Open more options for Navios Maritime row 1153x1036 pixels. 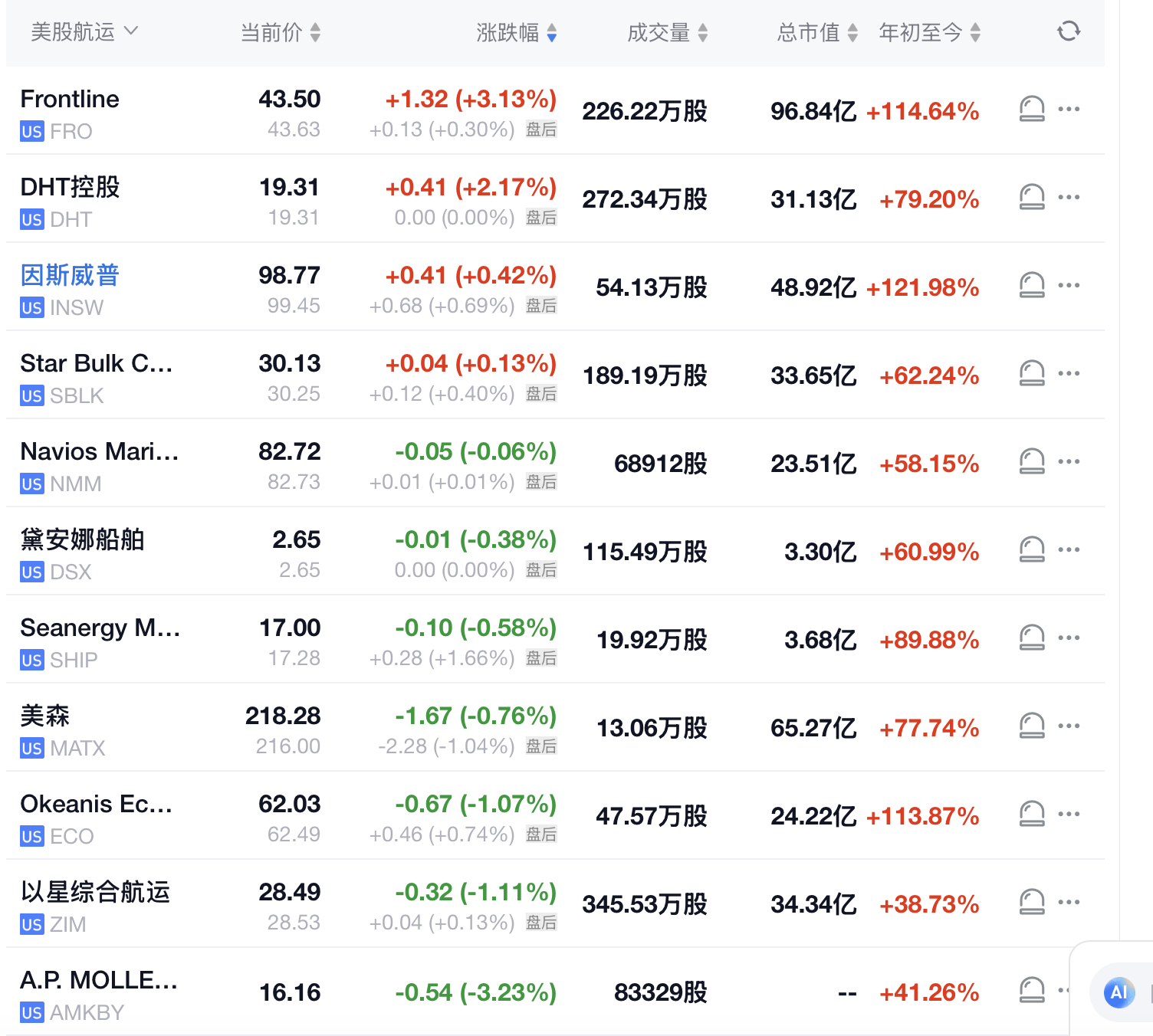(x=1069, y=461)
